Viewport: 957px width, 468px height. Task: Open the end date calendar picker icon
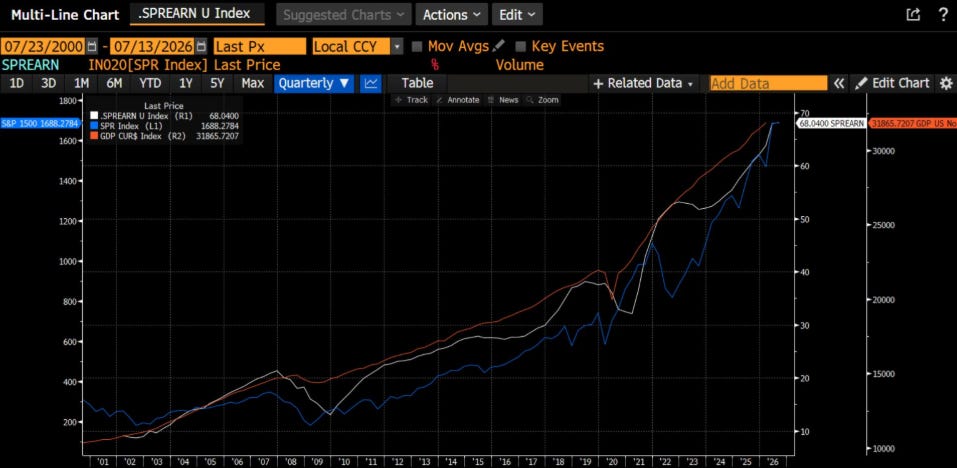coord(201,46)
